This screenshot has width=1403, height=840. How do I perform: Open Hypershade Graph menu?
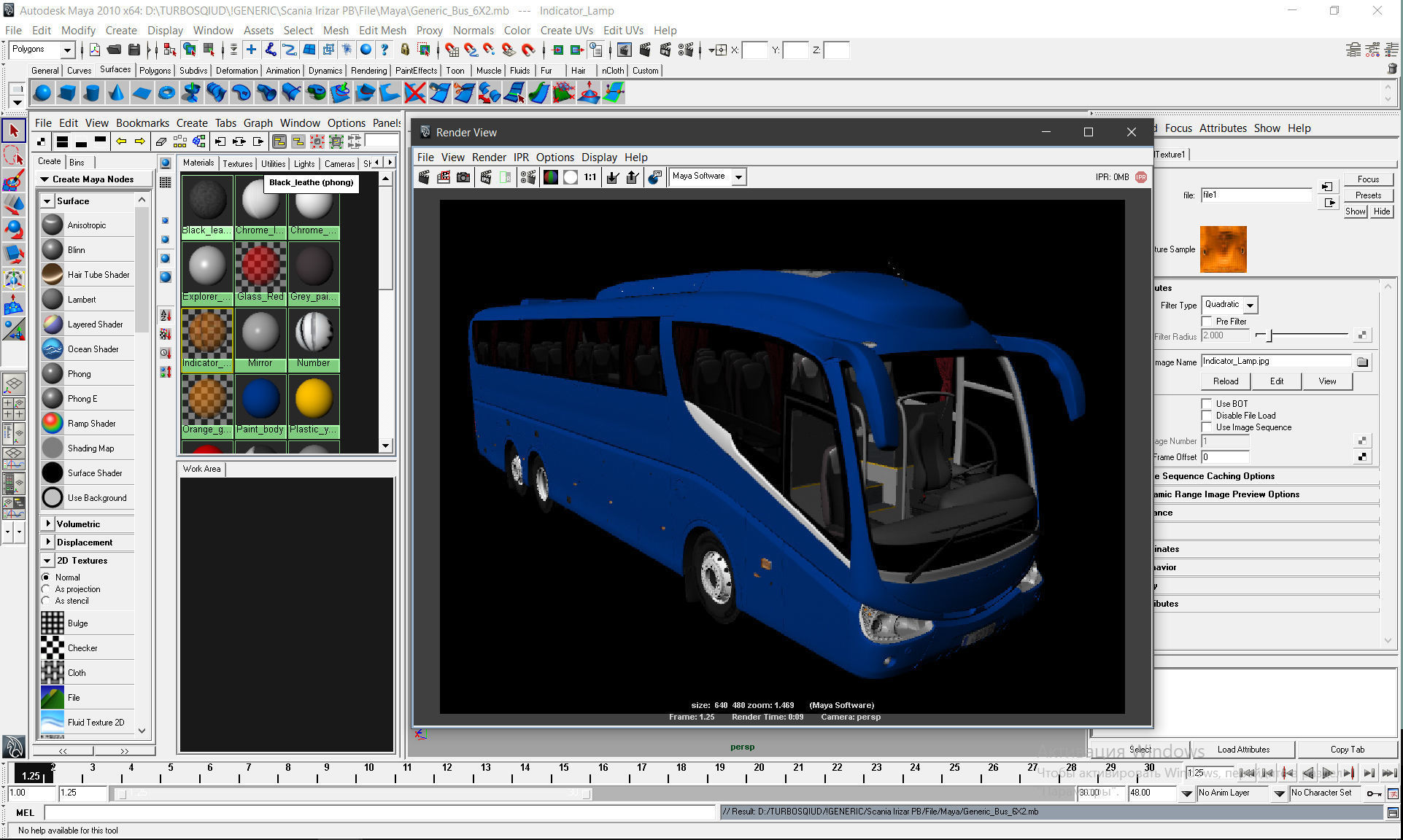point(258,123)
